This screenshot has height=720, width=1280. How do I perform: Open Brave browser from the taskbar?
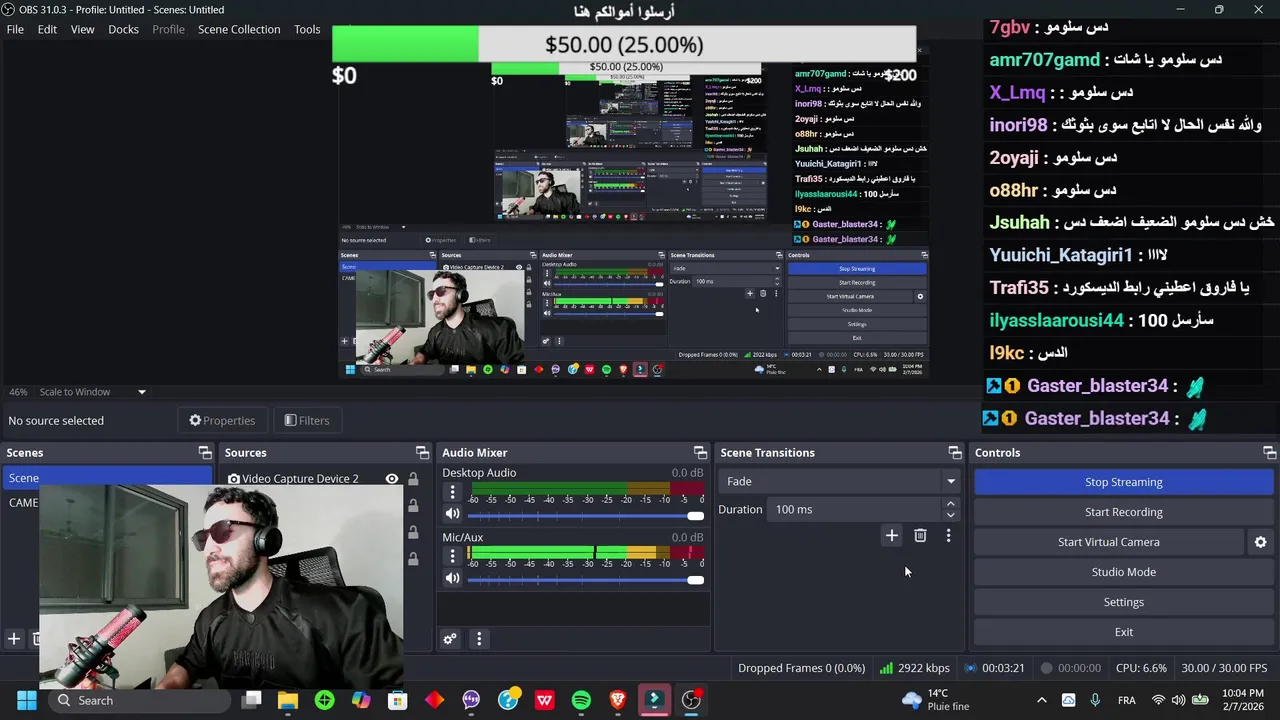click(x=617, y=700)
